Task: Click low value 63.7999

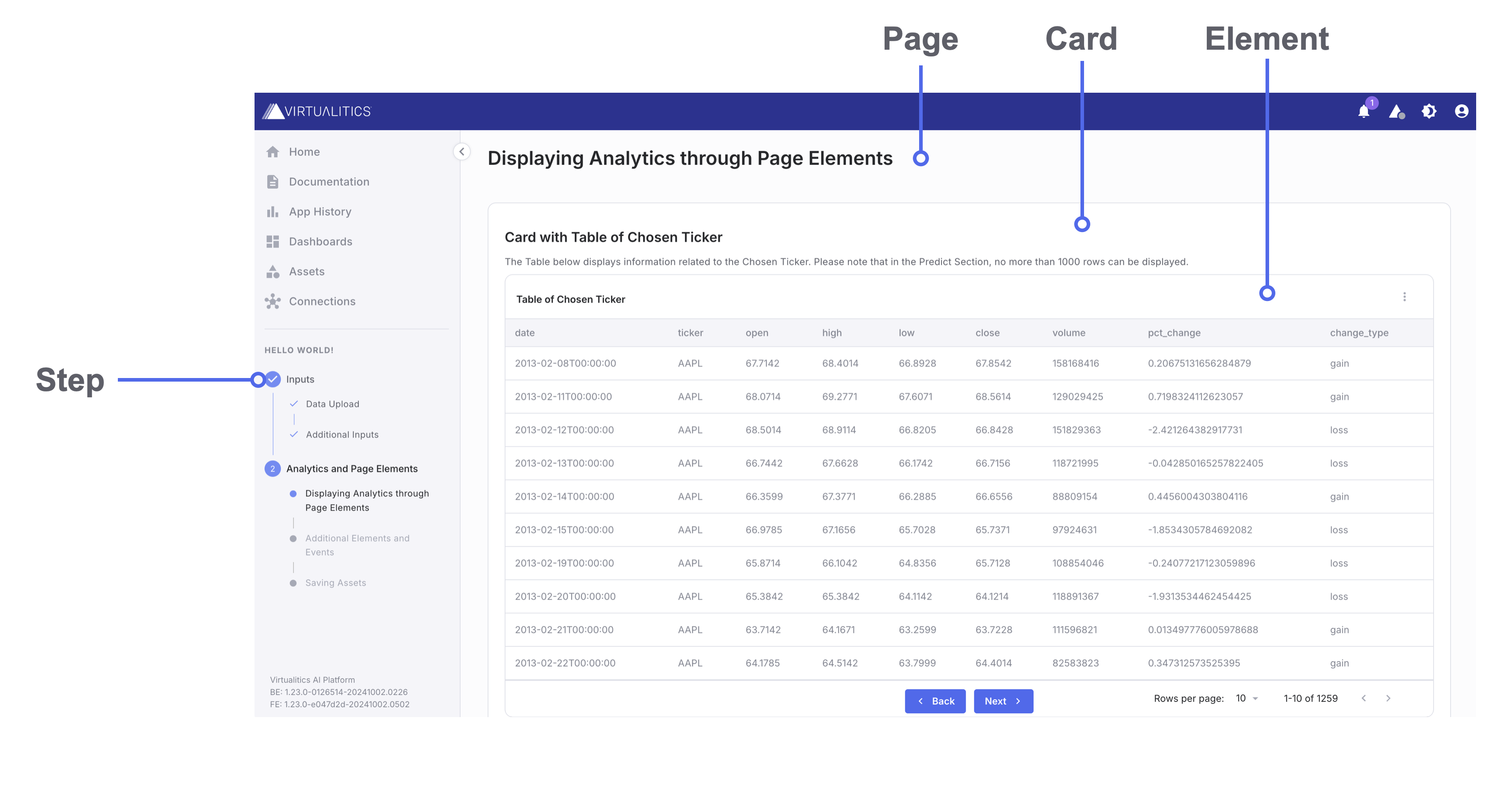Action: tap(917, 663)
